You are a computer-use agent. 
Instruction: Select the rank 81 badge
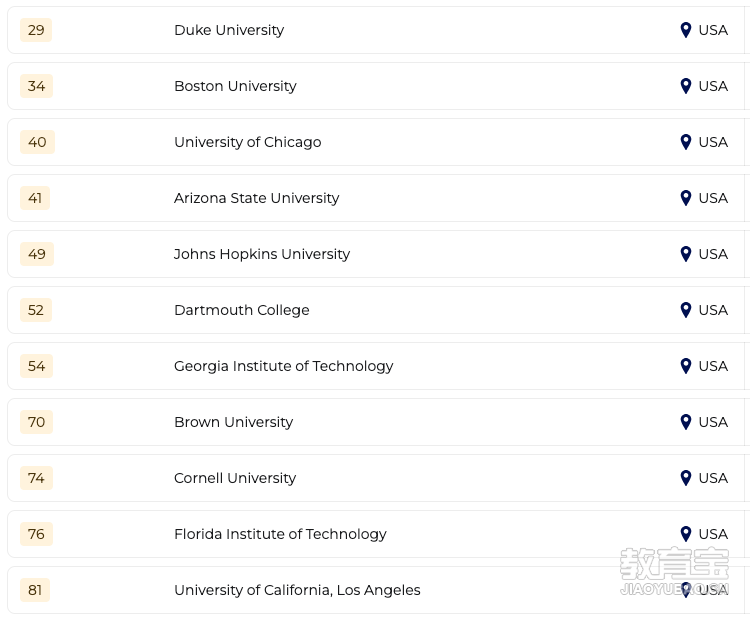pyautogui.click(x=35, y=590)
